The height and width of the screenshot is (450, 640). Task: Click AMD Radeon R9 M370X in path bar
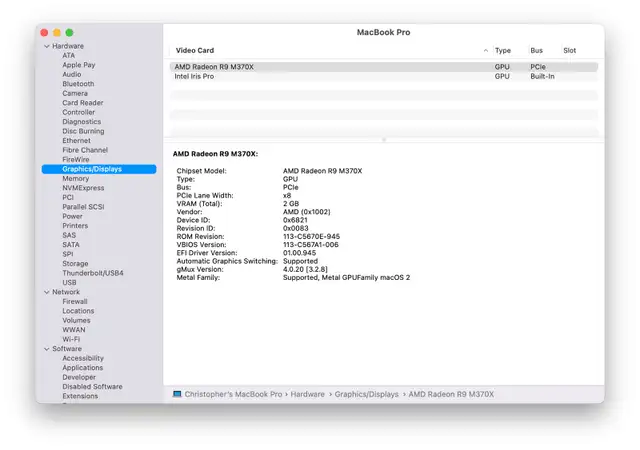click(451, 394)
